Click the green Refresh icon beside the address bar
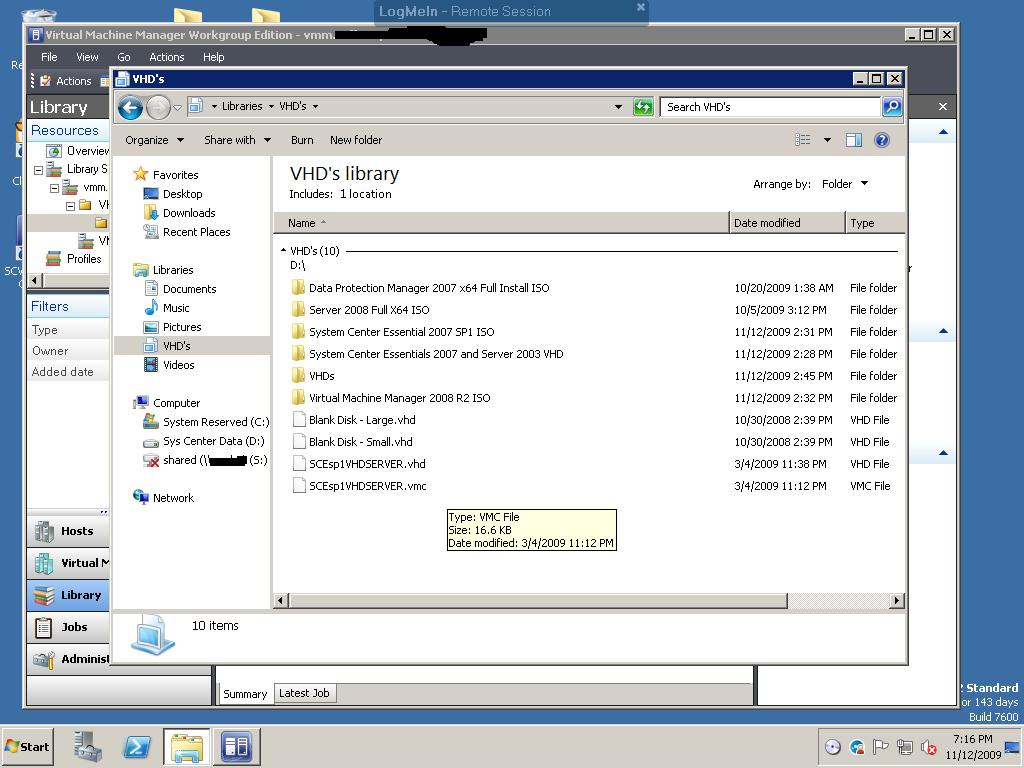 (x=643, y=106)
